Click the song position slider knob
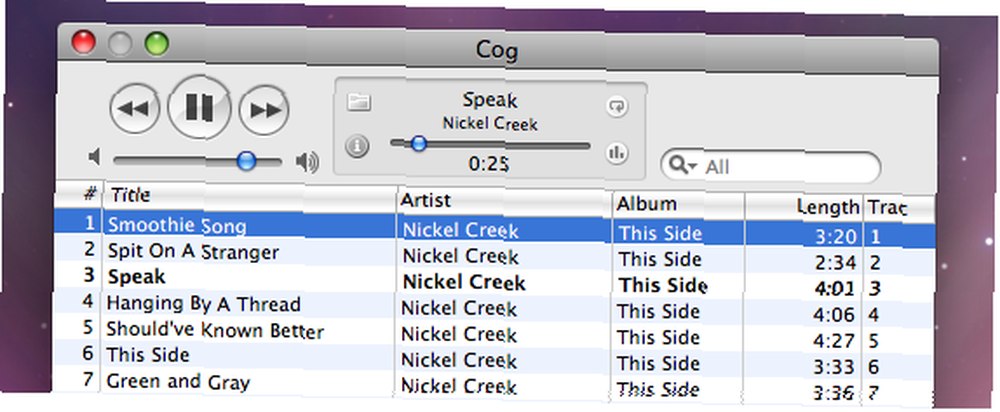This screenshot has width=1000, height=412. pyautogui.click(x=418, y=143)
